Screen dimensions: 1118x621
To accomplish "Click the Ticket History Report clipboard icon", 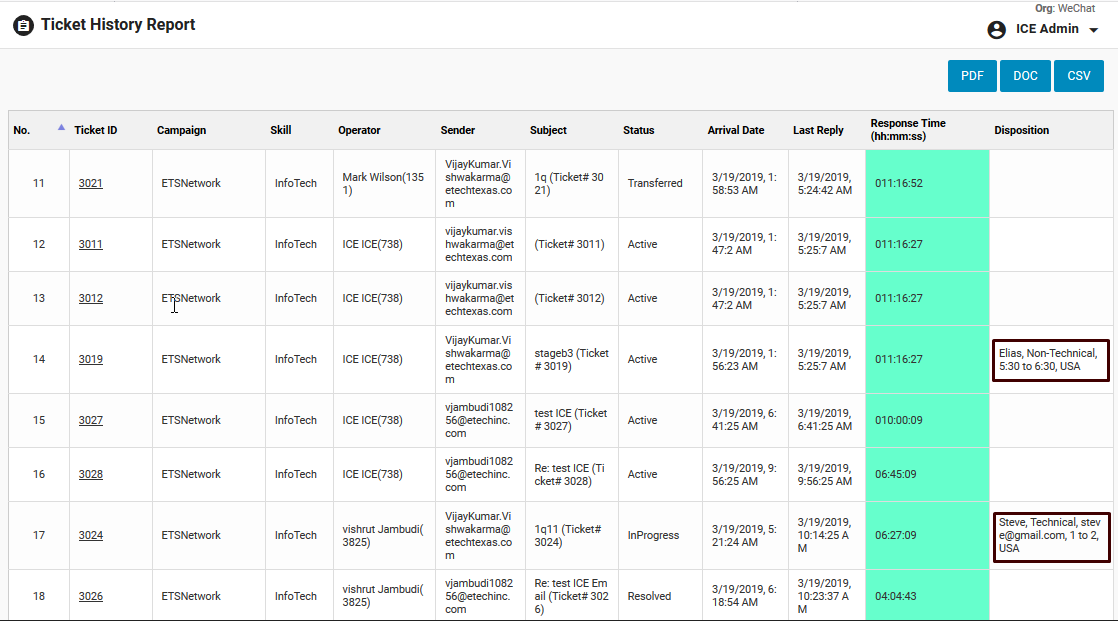I will click(x=23, y=25).
